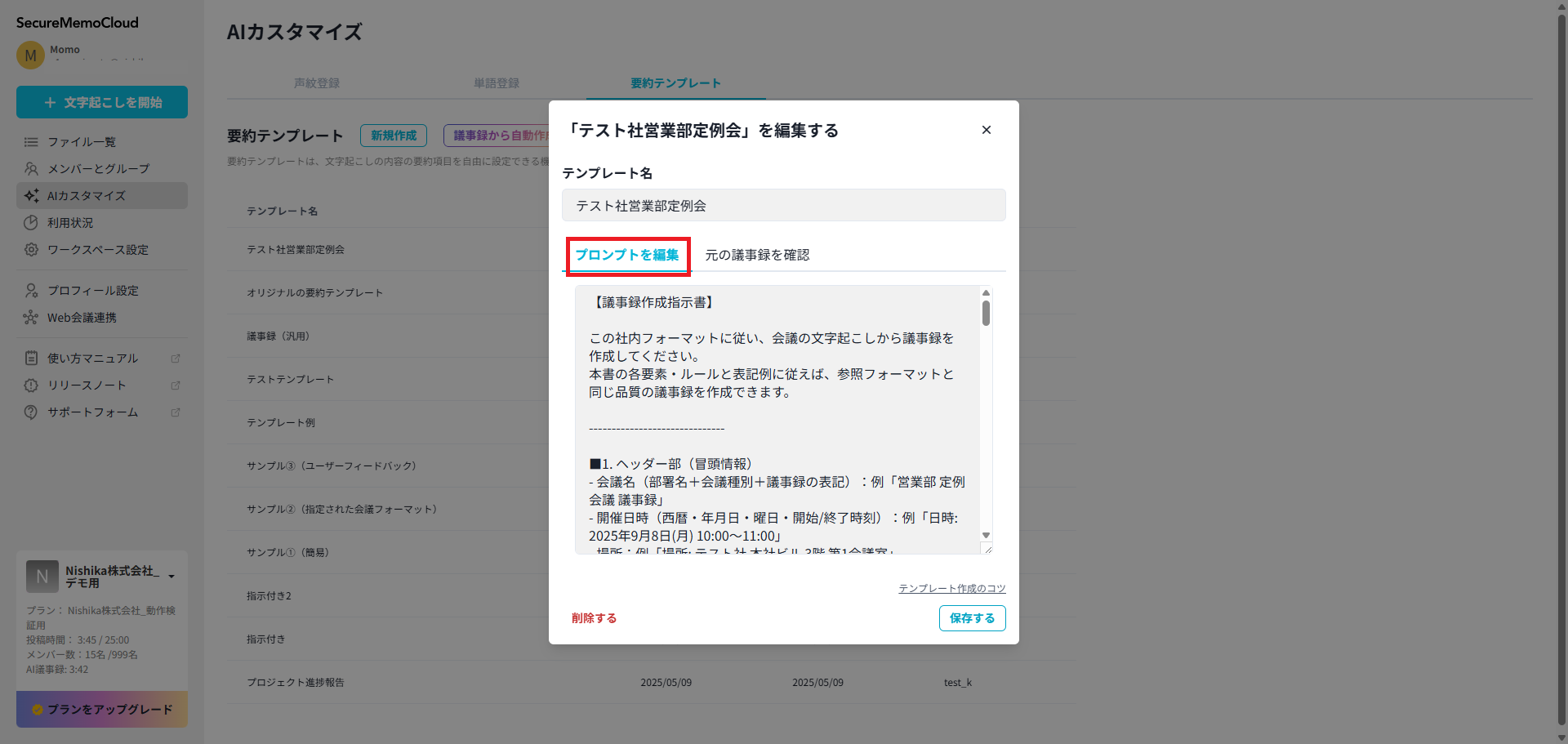Open the サポートフォーム question icon
Viewport: 1568px width, 744px height.
coord(30,412)
